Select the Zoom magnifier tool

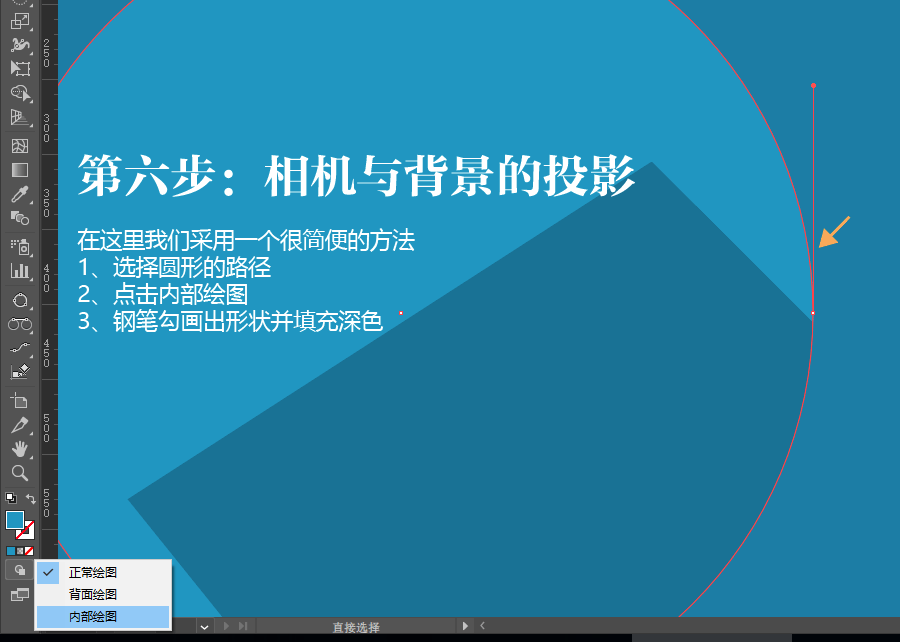click(20, 473)
